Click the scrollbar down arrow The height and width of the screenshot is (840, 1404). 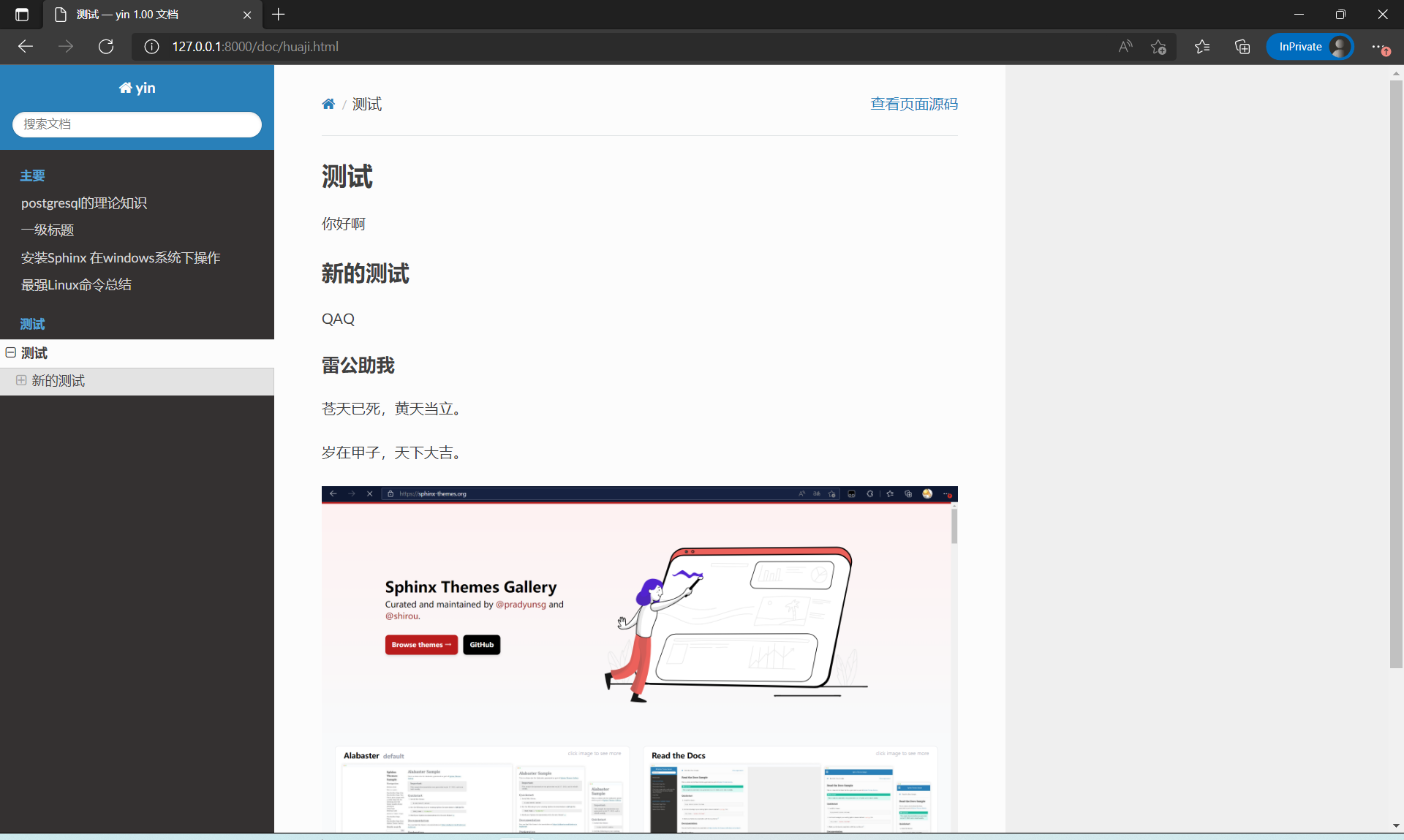click(1396, 825)
